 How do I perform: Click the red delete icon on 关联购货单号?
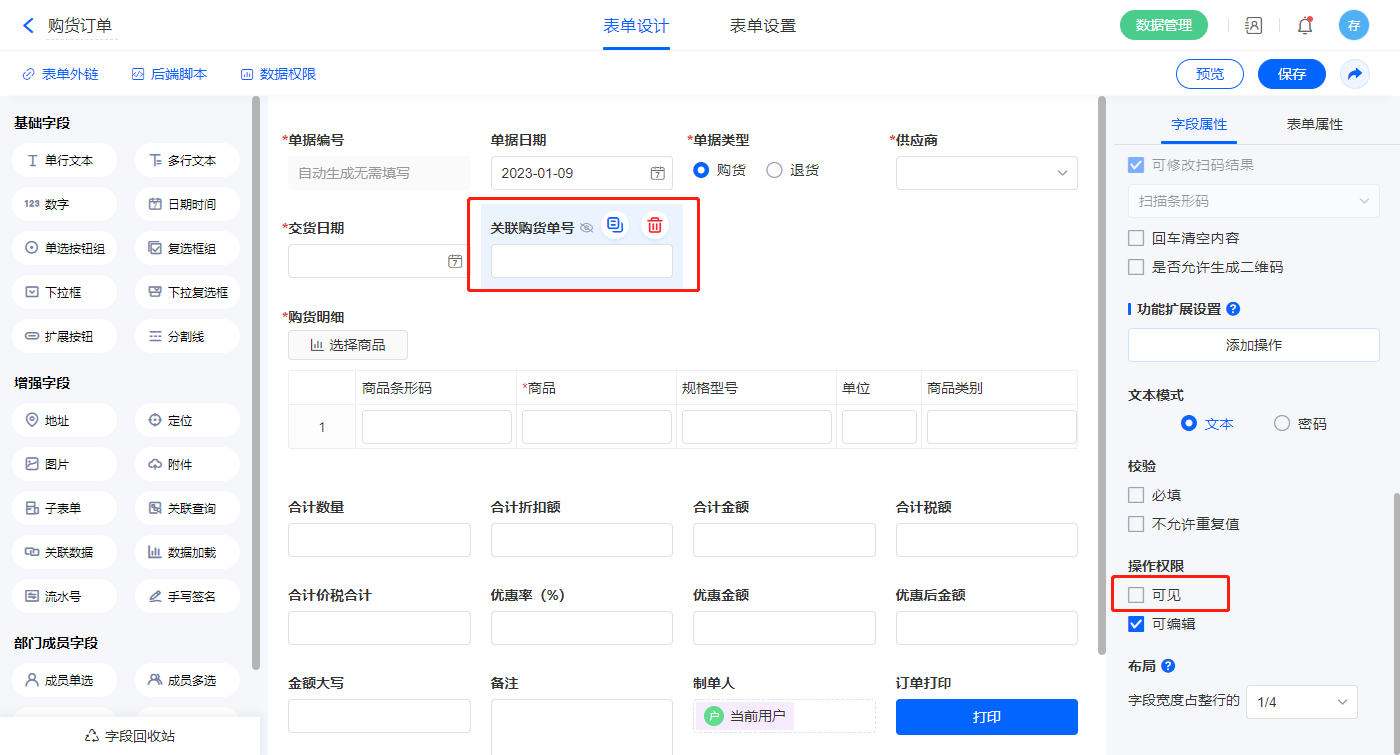pyautogui.click(x=654, y=226)
